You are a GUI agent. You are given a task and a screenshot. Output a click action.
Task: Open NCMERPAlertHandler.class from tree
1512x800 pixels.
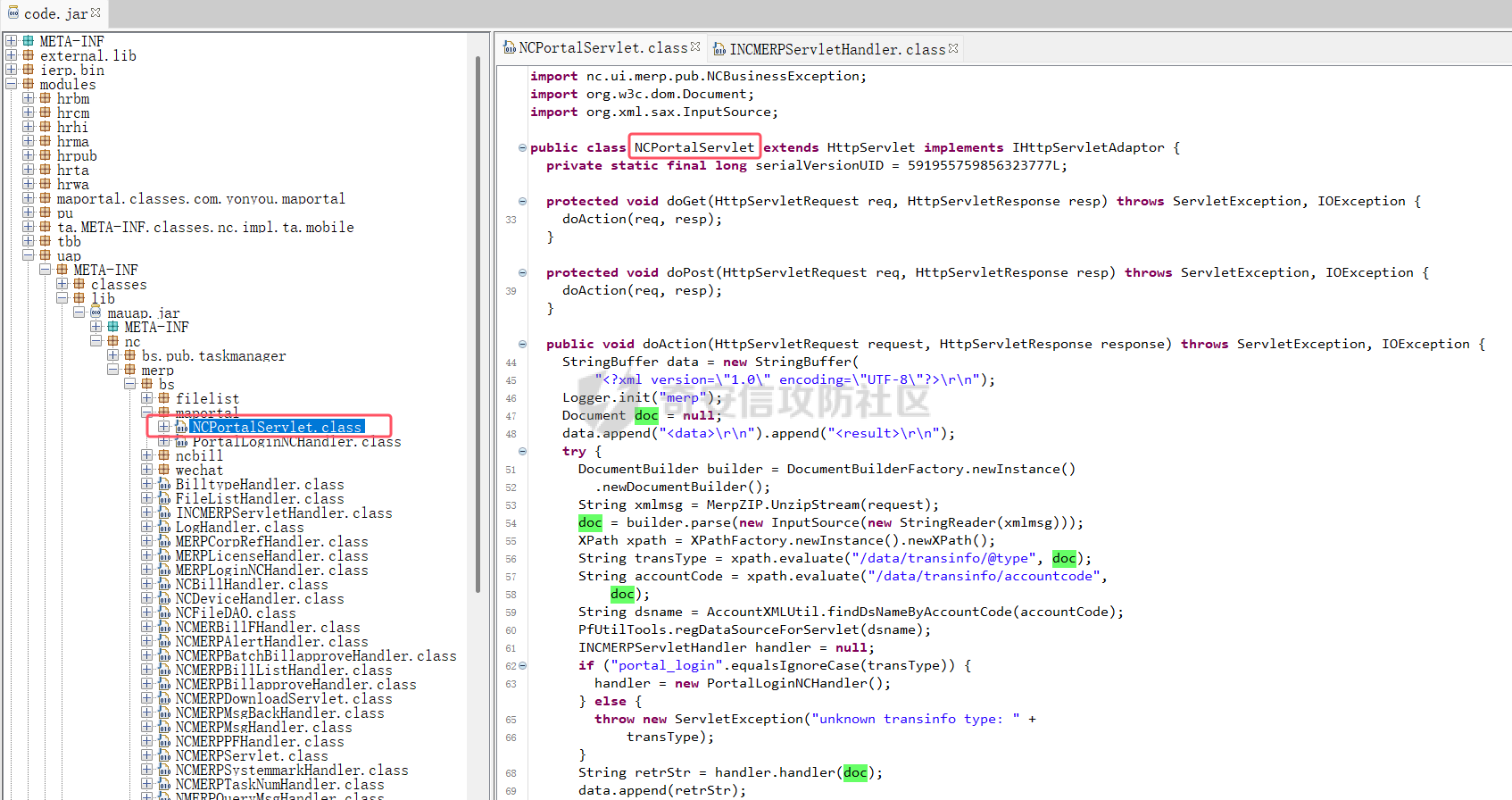point(271,641)
